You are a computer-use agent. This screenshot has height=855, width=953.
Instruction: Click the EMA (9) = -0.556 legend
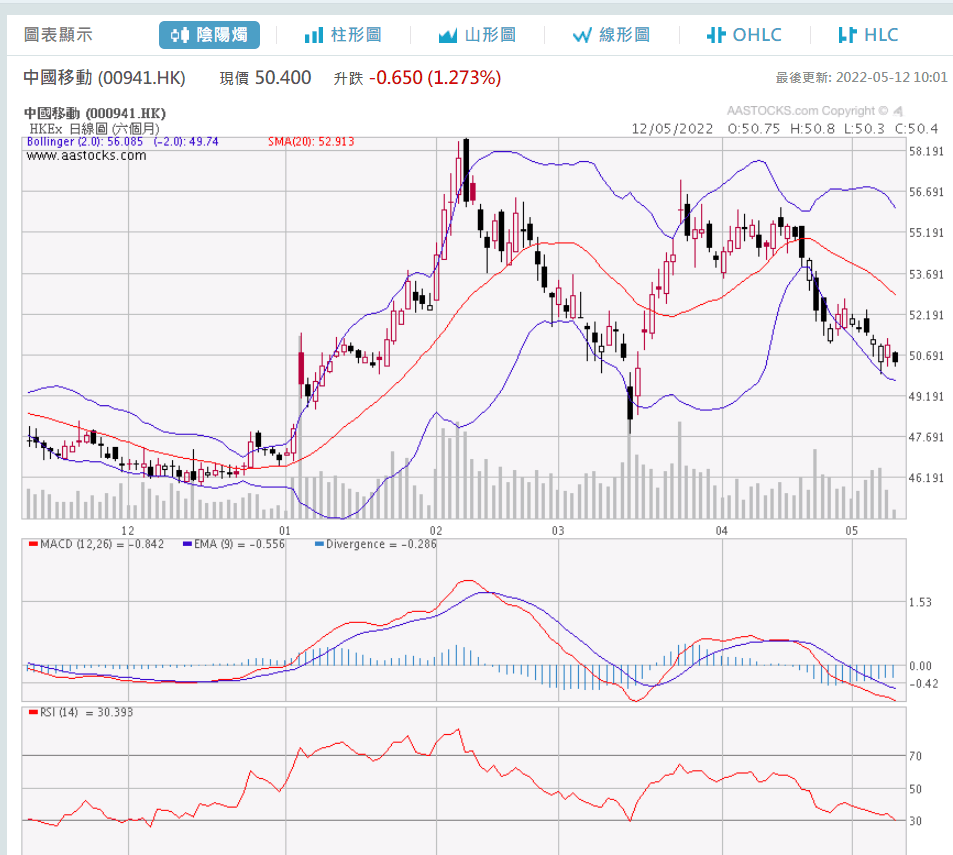(234, 544)
